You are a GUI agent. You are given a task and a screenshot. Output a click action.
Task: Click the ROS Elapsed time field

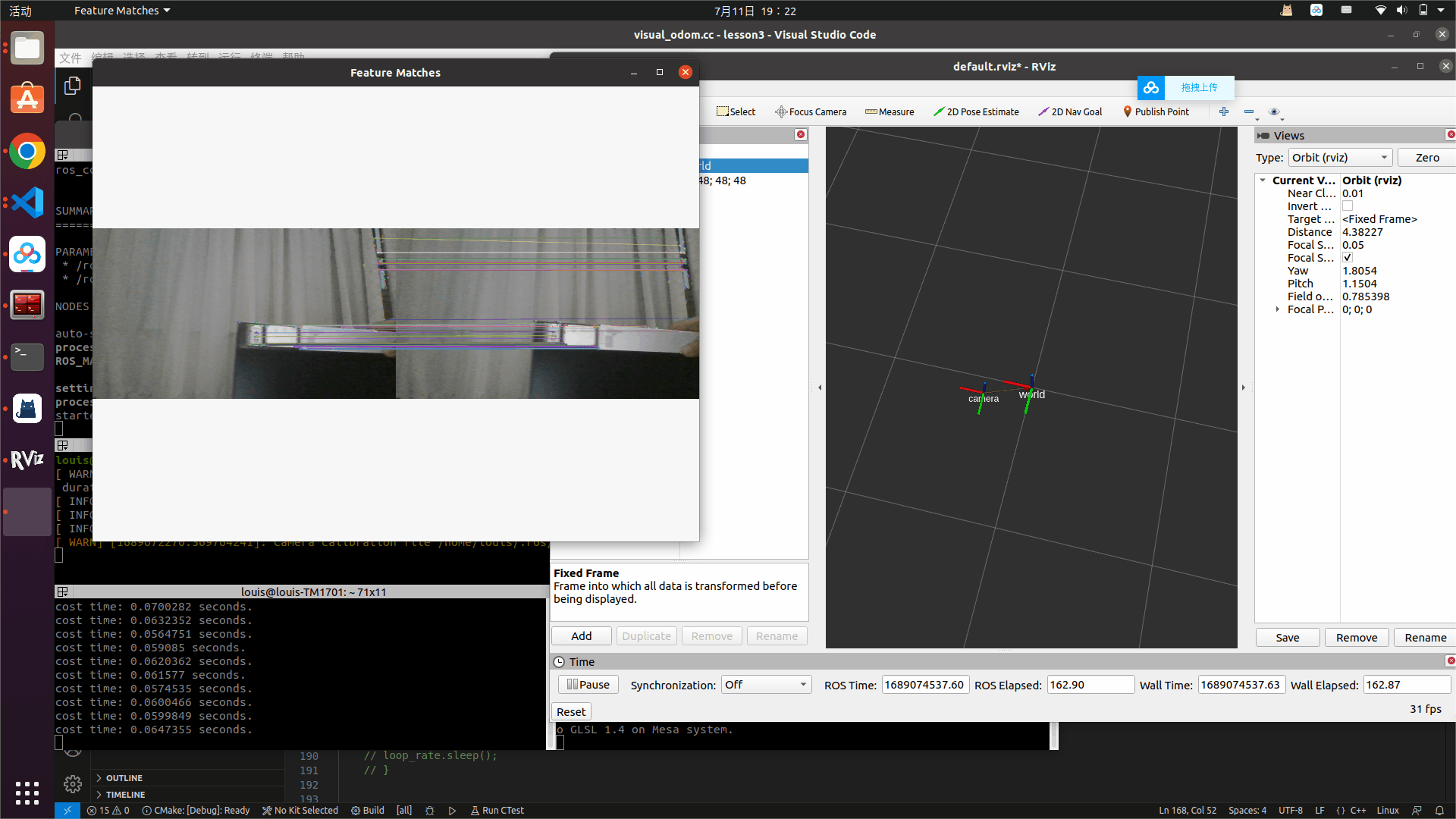1089,685
